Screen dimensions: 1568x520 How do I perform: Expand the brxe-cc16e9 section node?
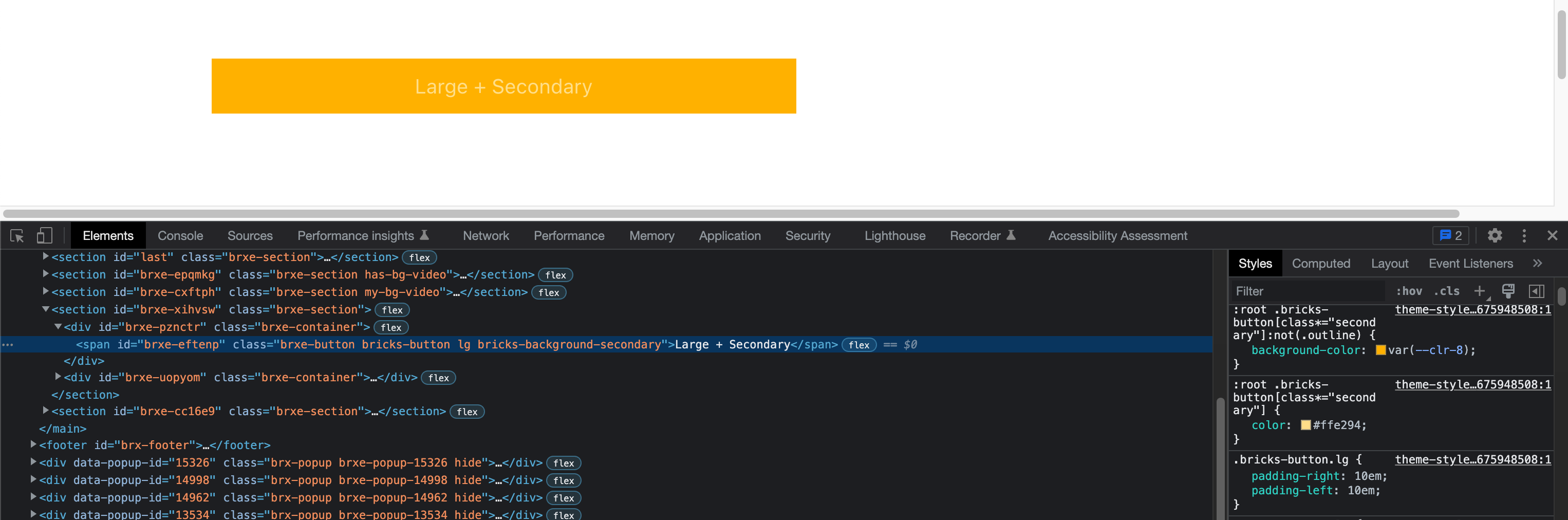pos(46,411)
